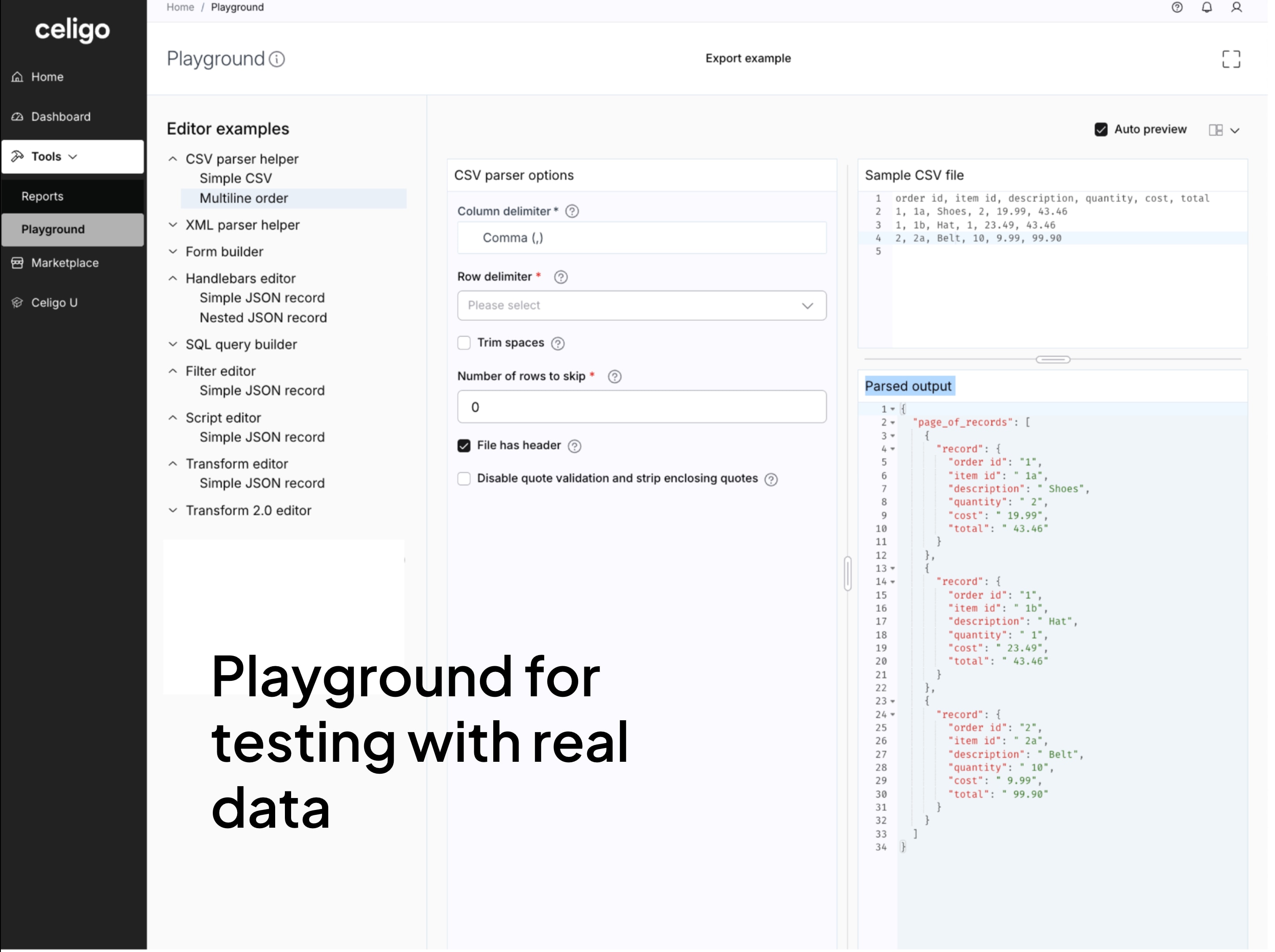Select the Multiline order example
1275x952 pixels.
click(x=244, y=198)
